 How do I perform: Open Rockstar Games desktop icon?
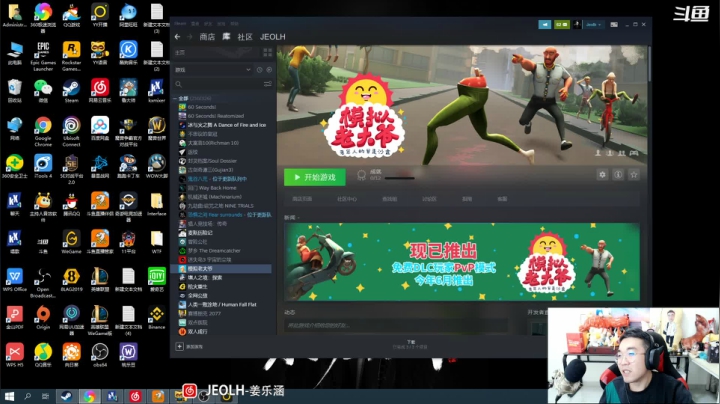pyautogui.click(x=71, y=56)
